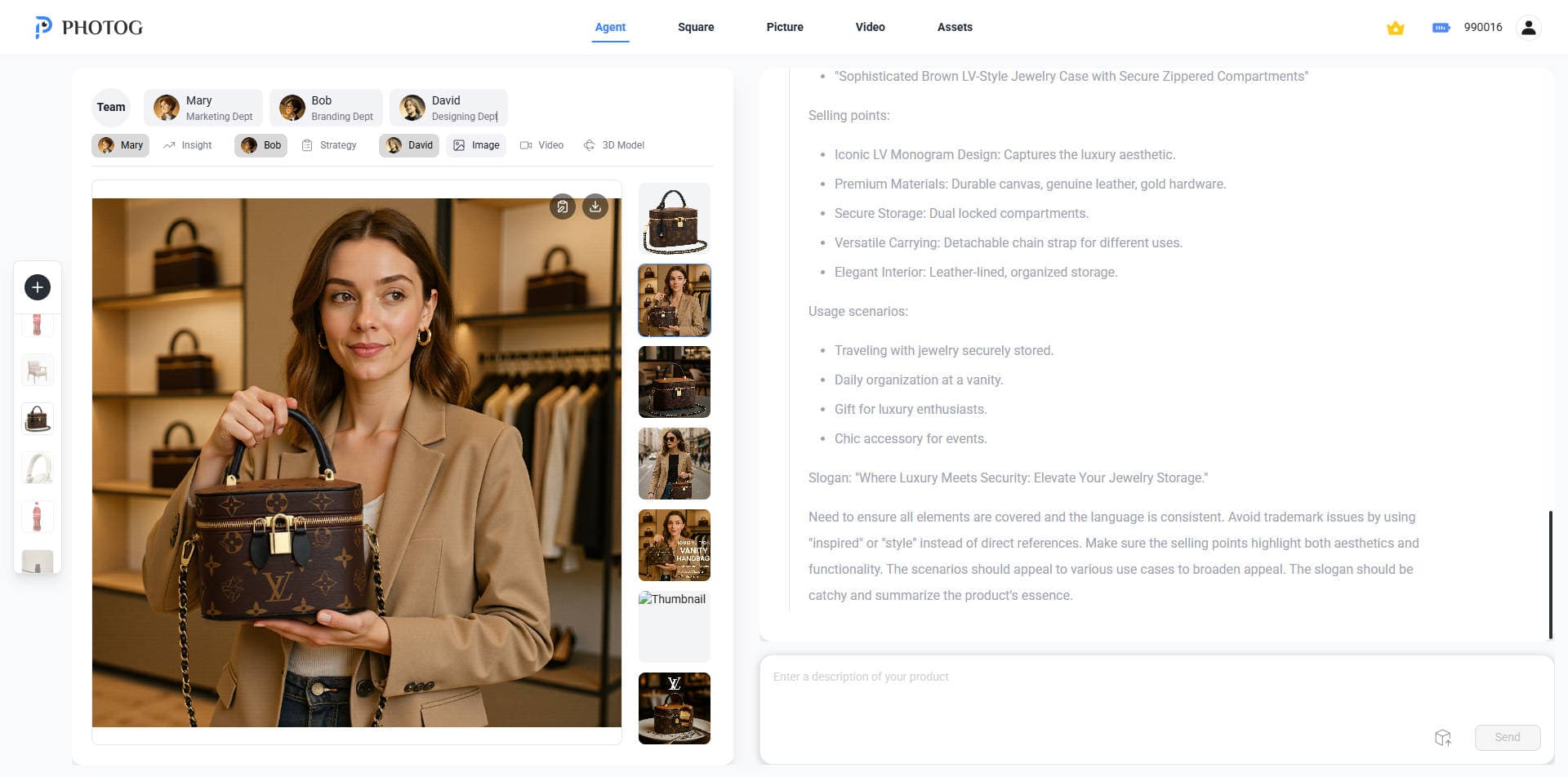Open the user account avatar icon

(1528, 28)
